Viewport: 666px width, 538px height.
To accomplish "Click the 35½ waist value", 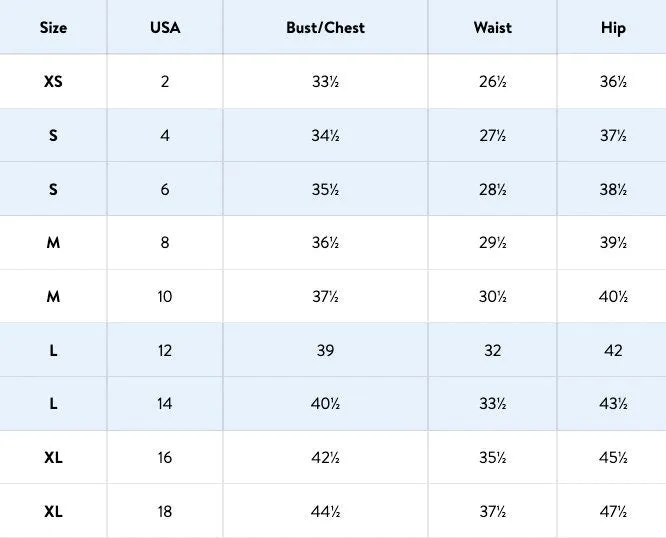I will point(493,457).
